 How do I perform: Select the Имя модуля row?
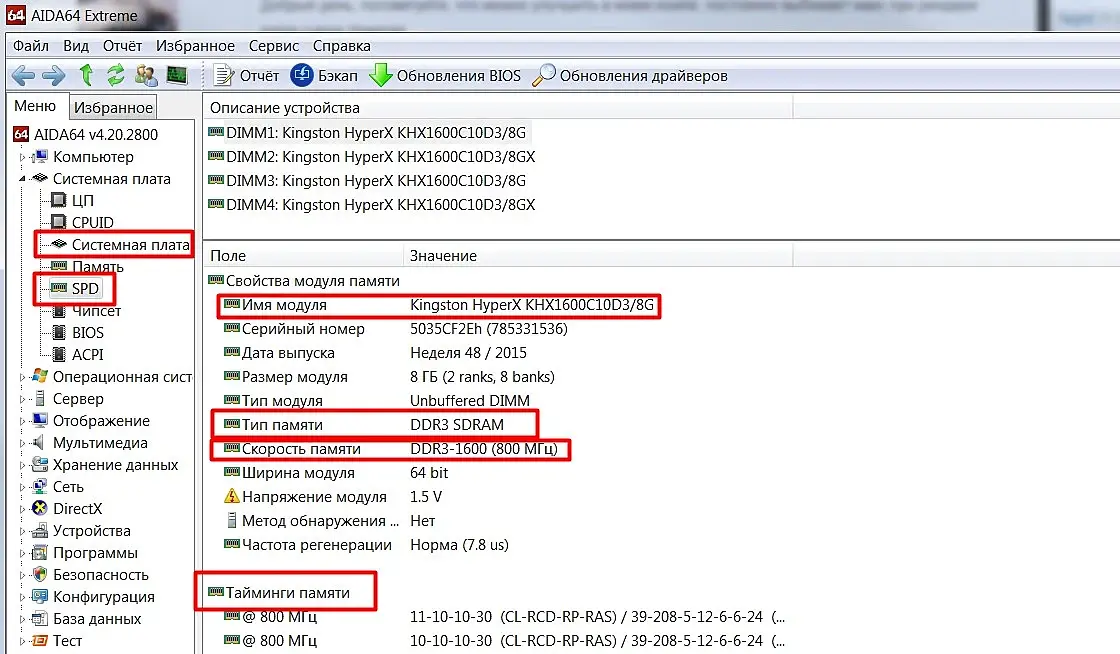pos(439,305)
